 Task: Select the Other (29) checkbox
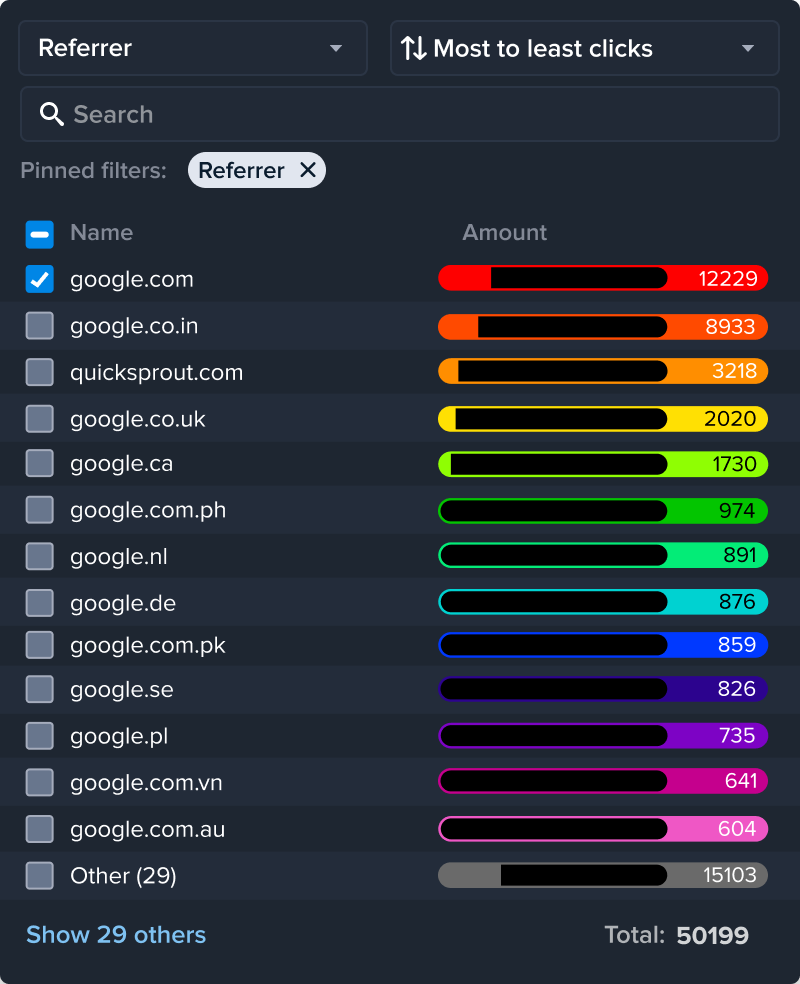point(39,876)
